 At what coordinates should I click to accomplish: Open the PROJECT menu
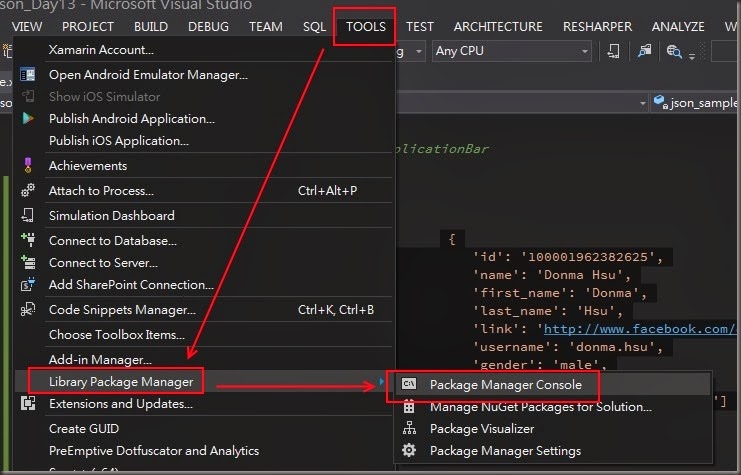coord(88,26)
